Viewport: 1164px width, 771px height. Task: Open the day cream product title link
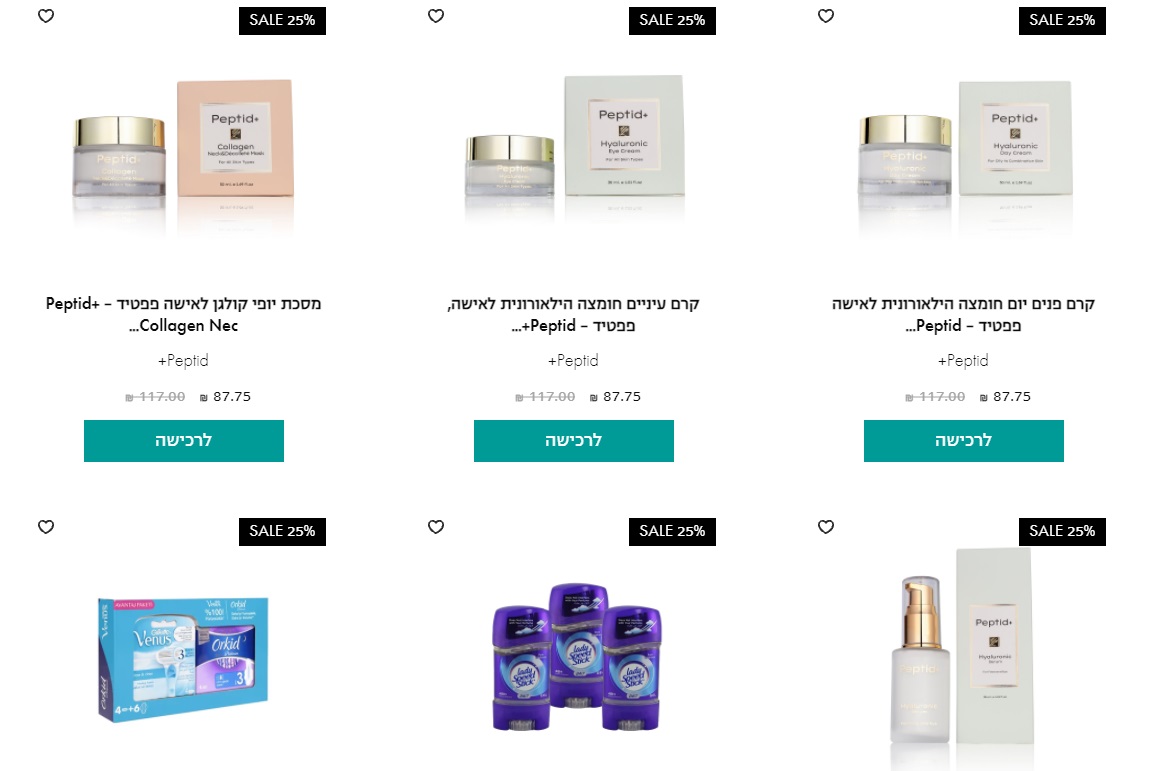click(x=964, y=315)
